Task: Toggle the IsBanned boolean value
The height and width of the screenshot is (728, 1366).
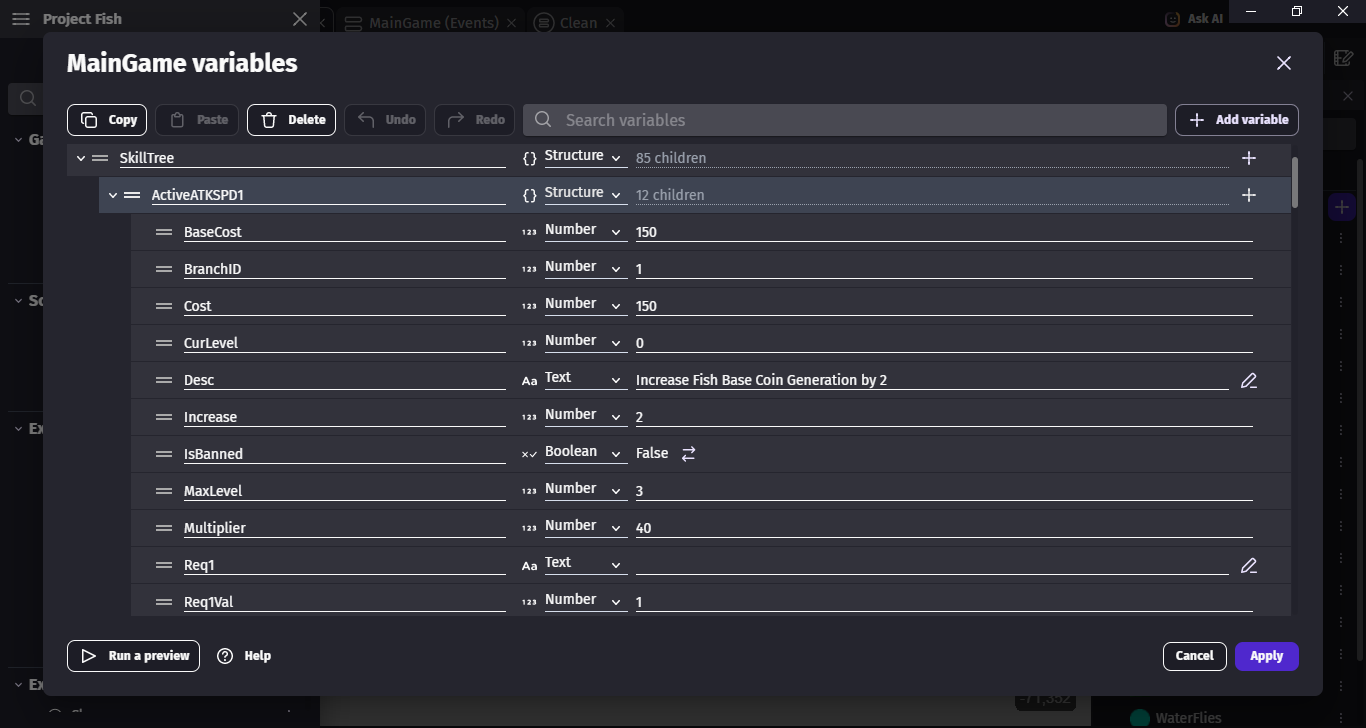Action: pos(688,454)
